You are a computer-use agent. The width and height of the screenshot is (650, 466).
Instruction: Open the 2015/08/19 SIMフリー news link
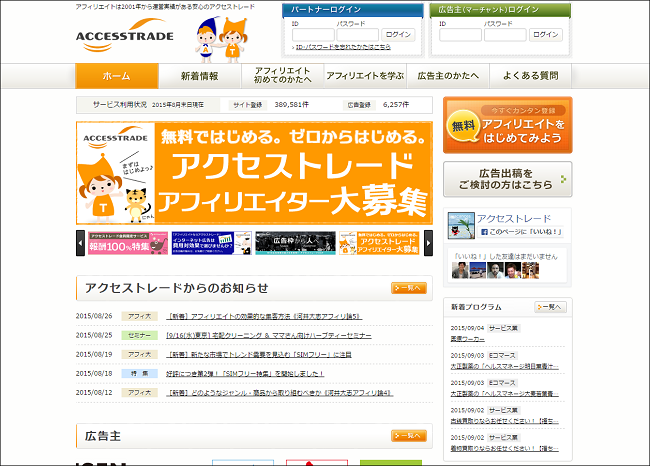259,354
